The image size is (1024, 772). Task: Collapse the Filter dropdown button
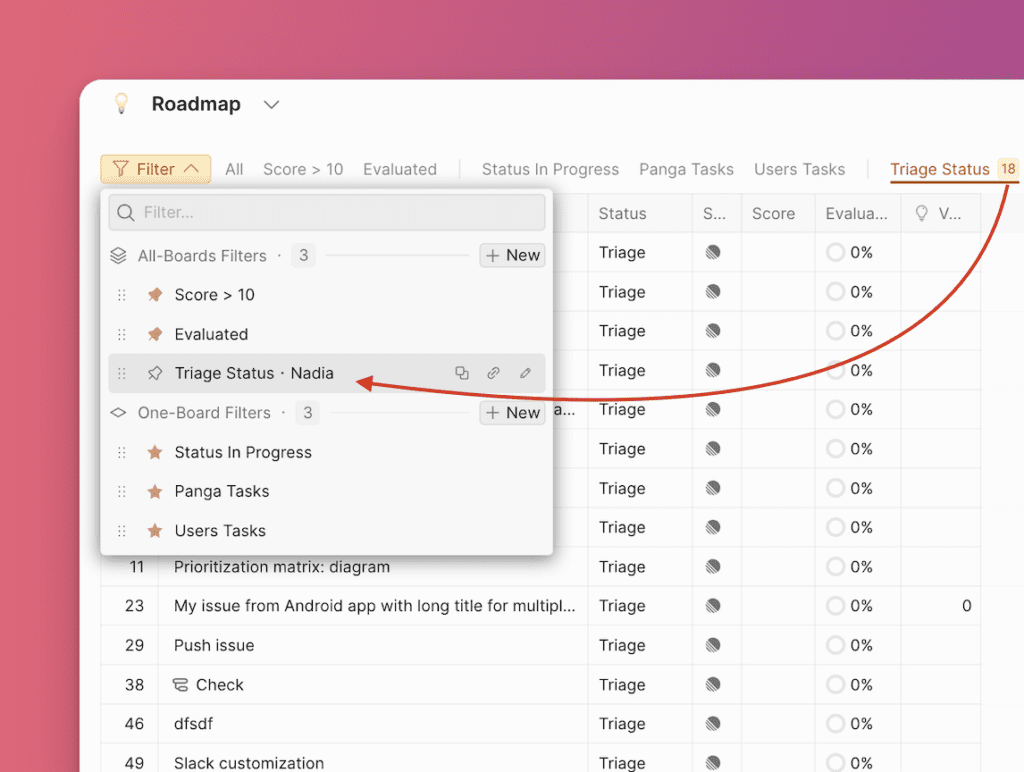[x=155, y=169]
